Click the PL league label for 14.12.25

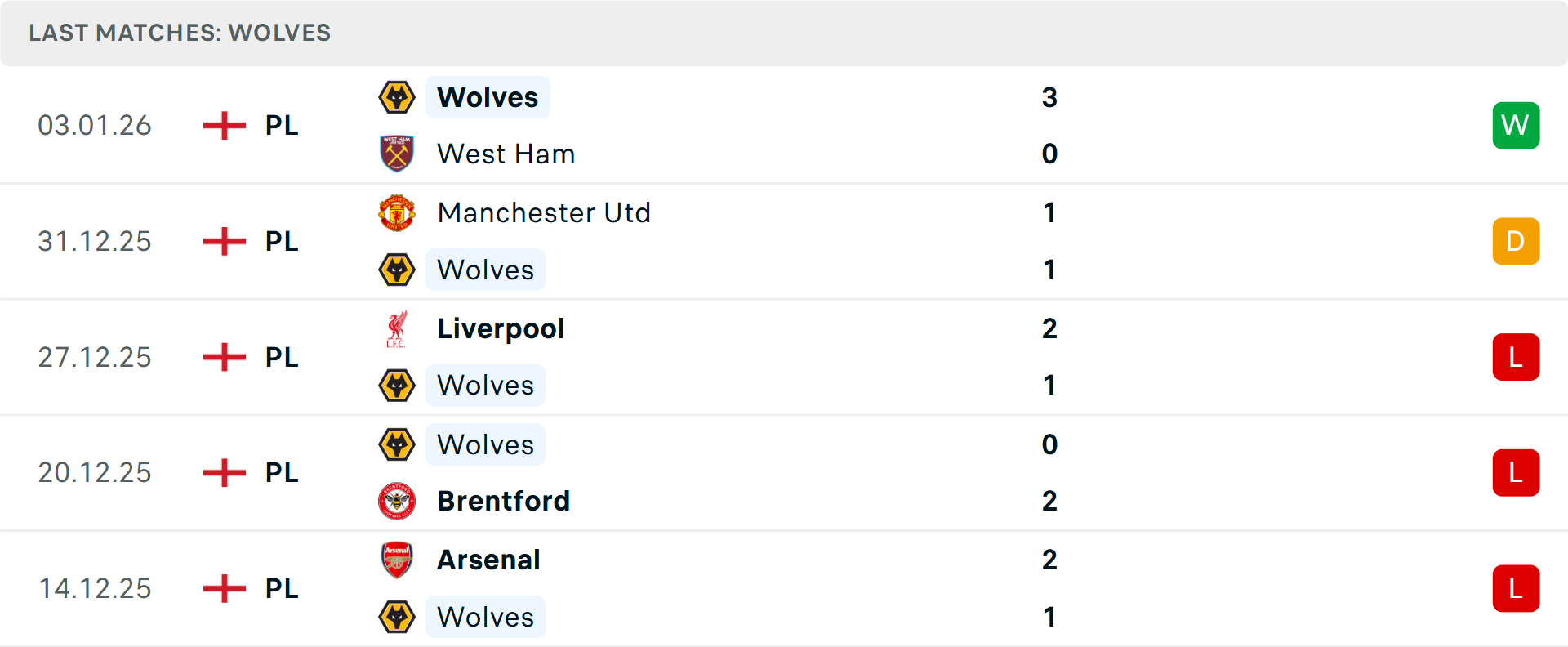pos(282,588)
